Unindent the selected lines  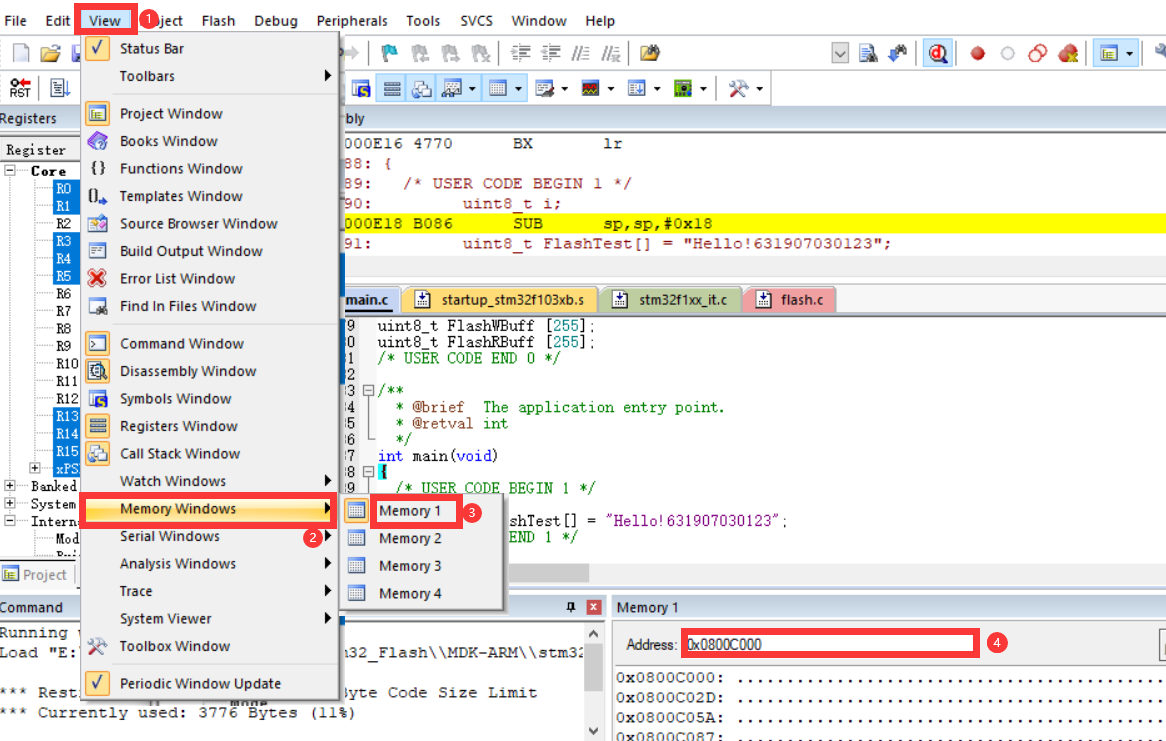point(551,53)
